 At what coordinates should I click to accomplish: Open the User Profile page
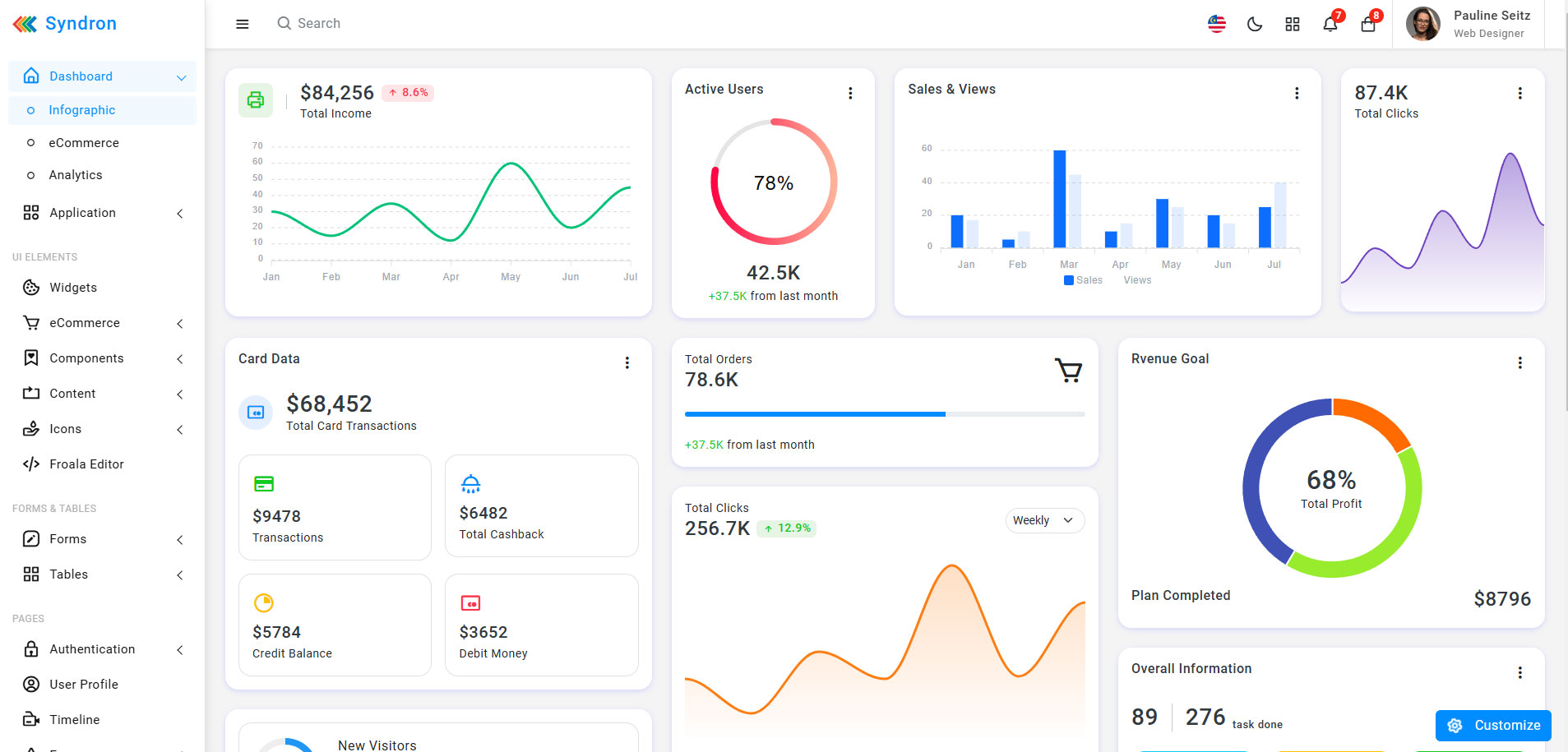click(x=102, y=685)
